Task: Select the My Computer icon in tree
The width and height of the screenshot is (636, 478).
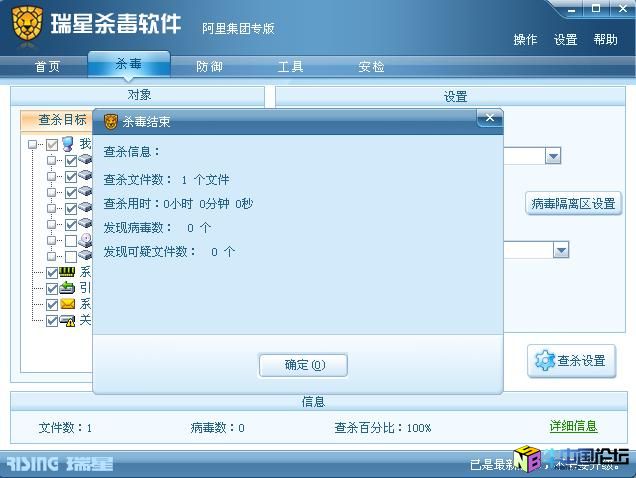Action: tap(68, 144)
